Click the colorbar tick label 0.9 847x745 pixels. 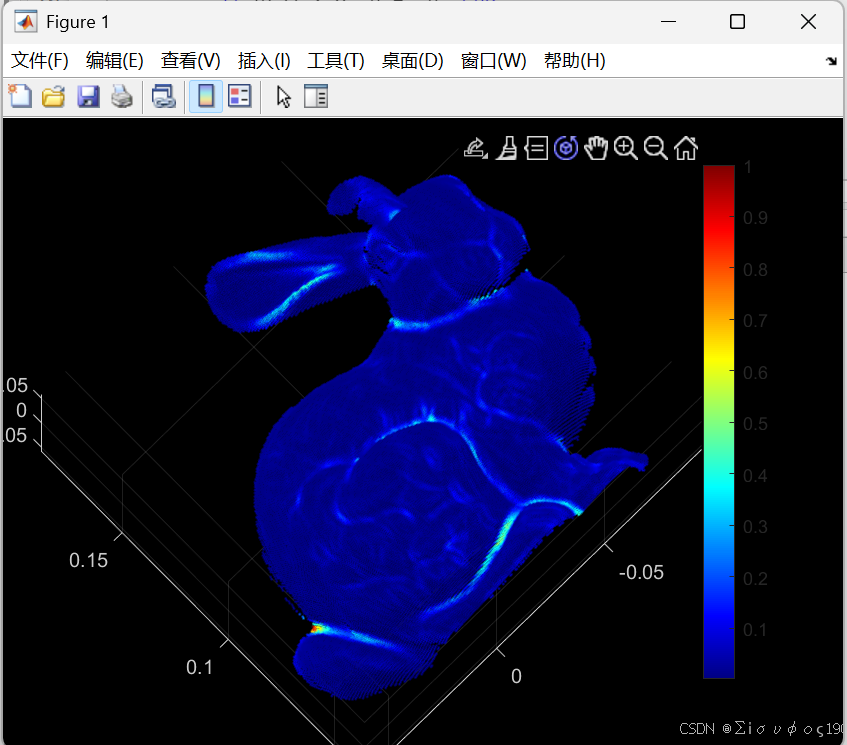tap(755, 218)
